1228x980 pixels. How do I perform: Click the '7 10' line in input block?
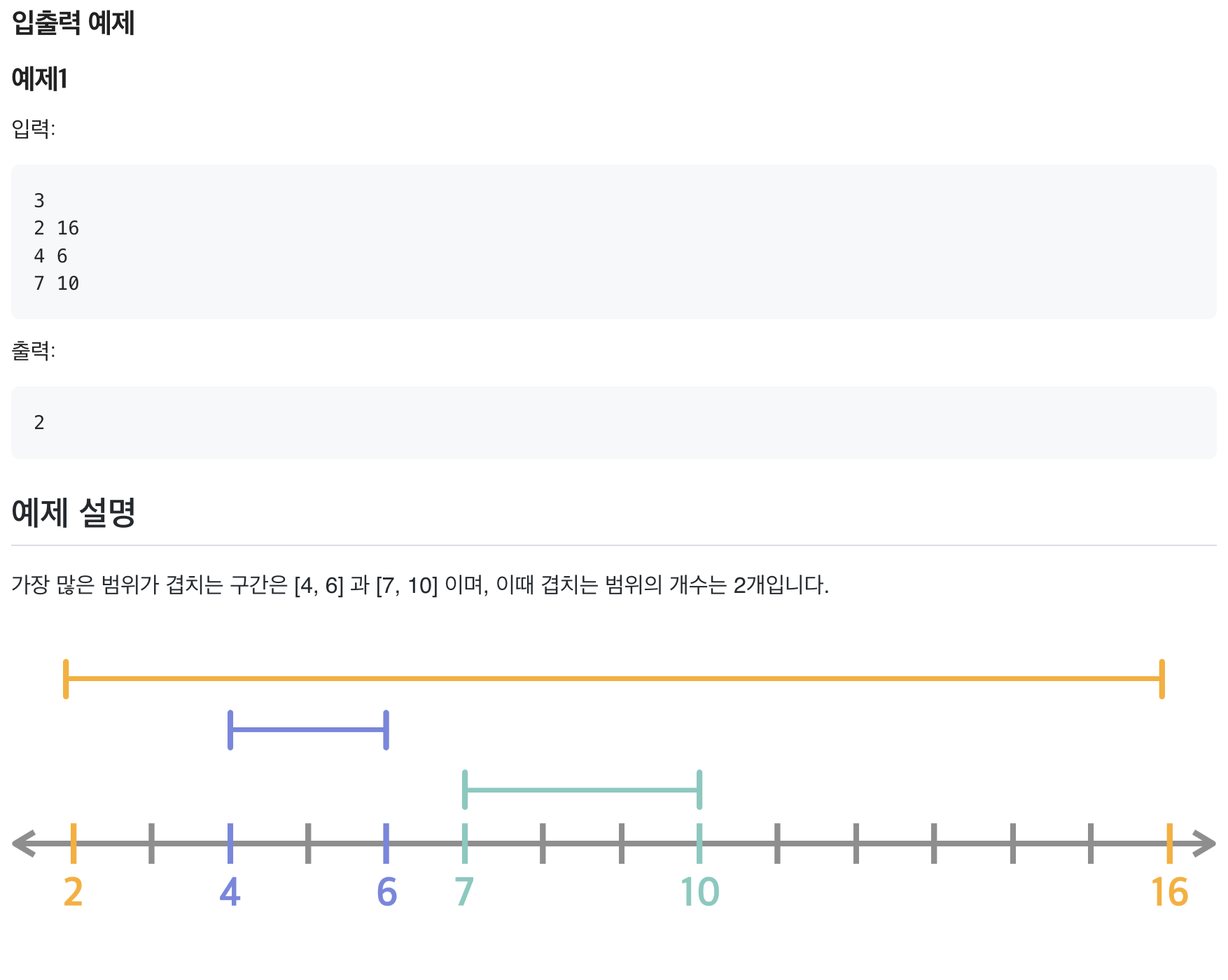[56, 283]
